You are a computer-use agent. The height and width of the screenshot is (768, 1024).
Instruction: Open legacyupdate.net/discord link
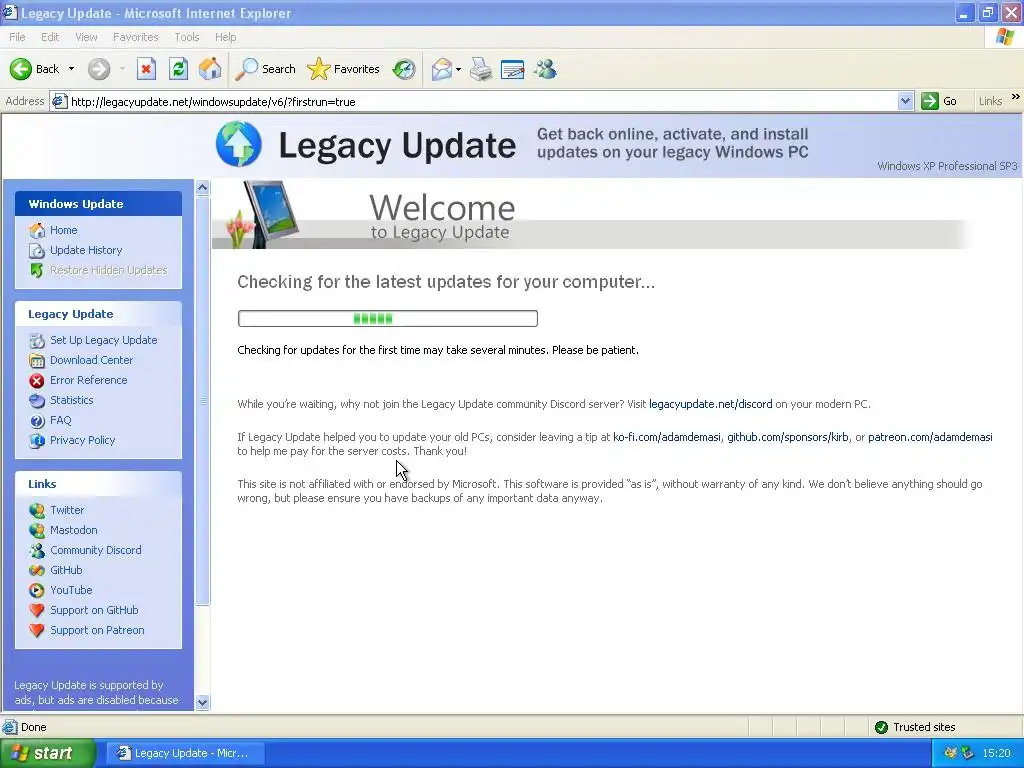711,404
